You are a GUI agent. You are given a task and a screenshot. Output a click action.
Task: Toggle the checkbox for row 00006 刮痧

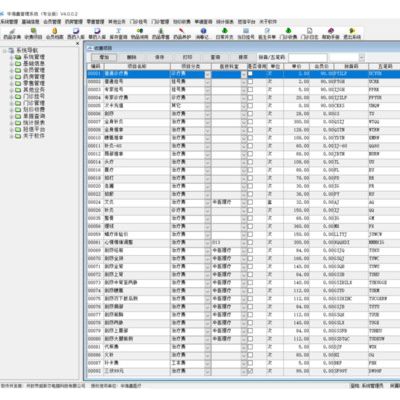tap(250, 114)
